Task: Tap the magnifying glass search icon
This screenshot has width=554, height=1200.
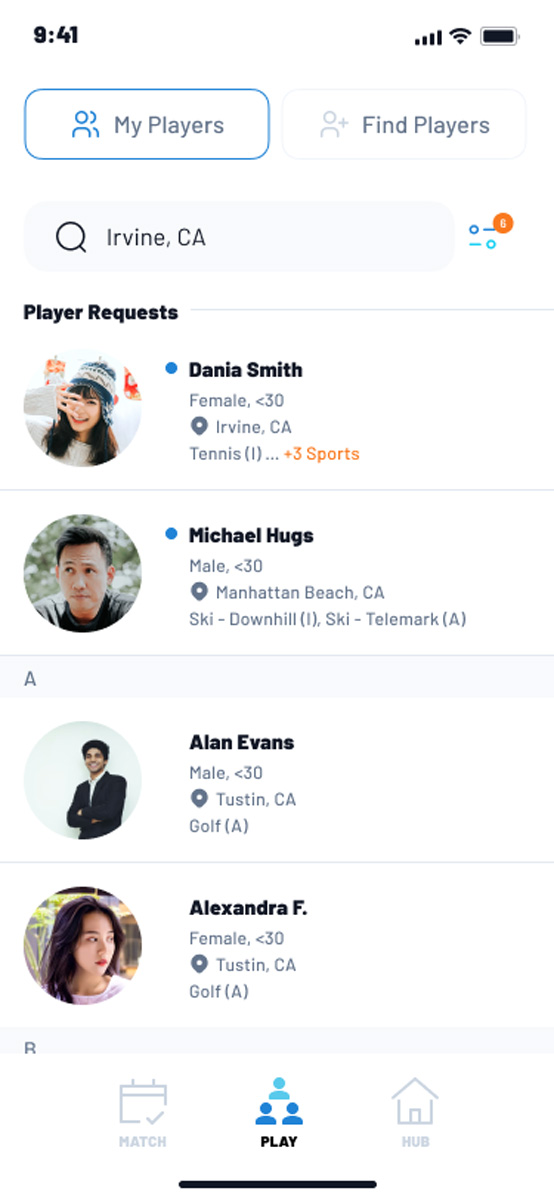Action: [71, 238]
